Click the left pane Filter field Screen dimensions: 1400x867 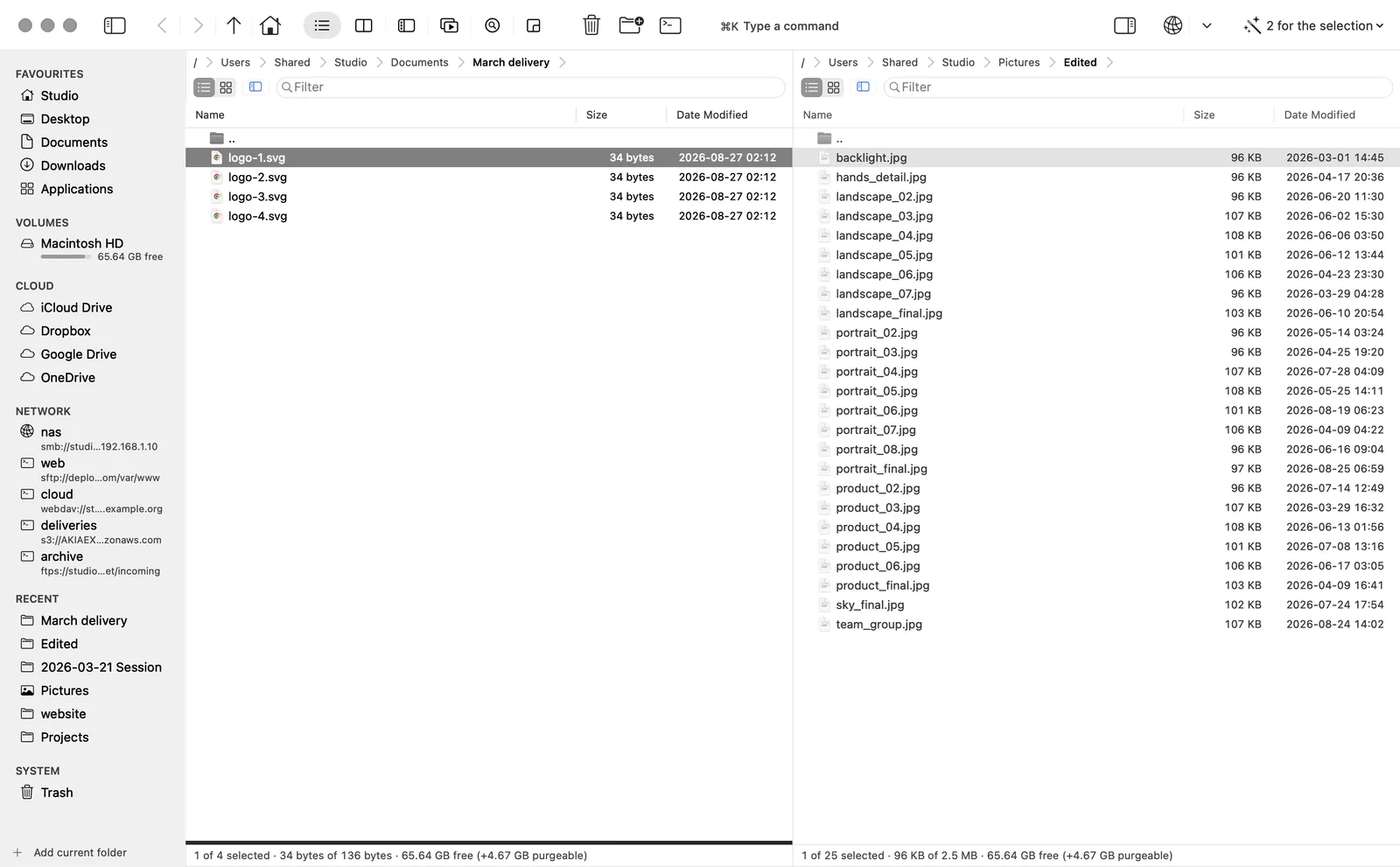[530, 87]
